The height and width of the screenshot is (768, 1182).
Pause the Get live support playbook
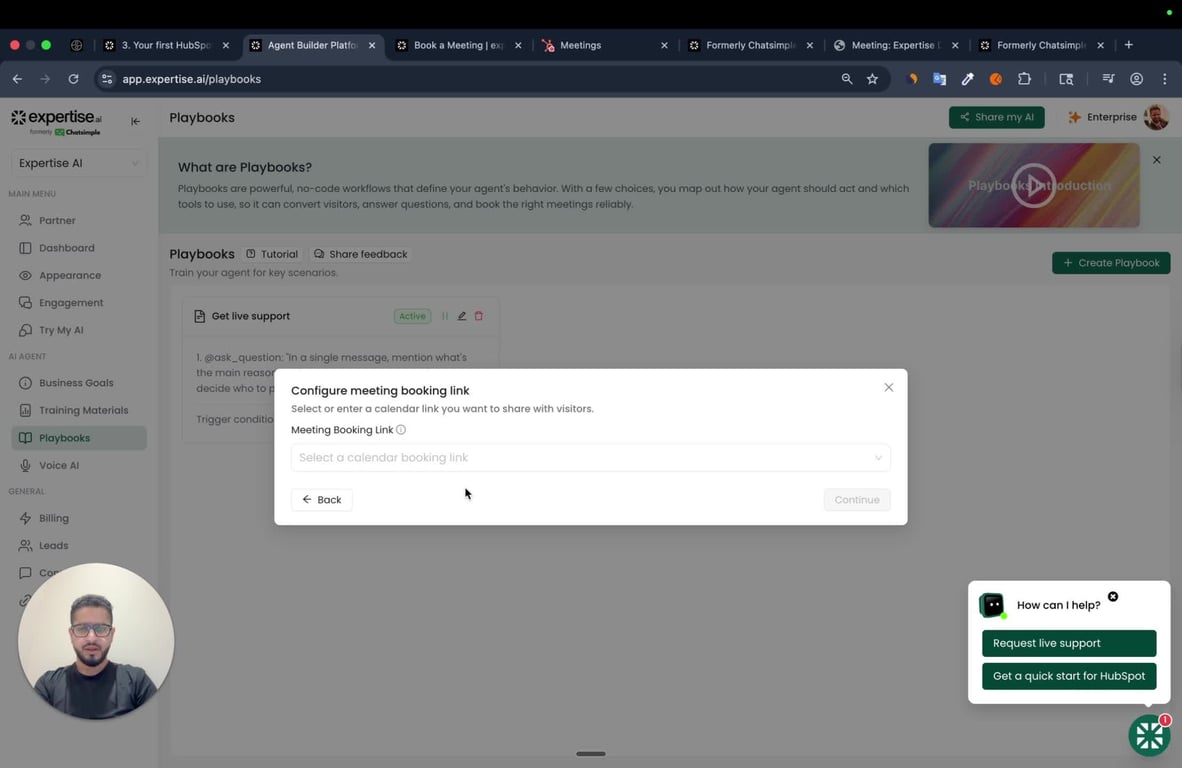[x=445, y=317]
